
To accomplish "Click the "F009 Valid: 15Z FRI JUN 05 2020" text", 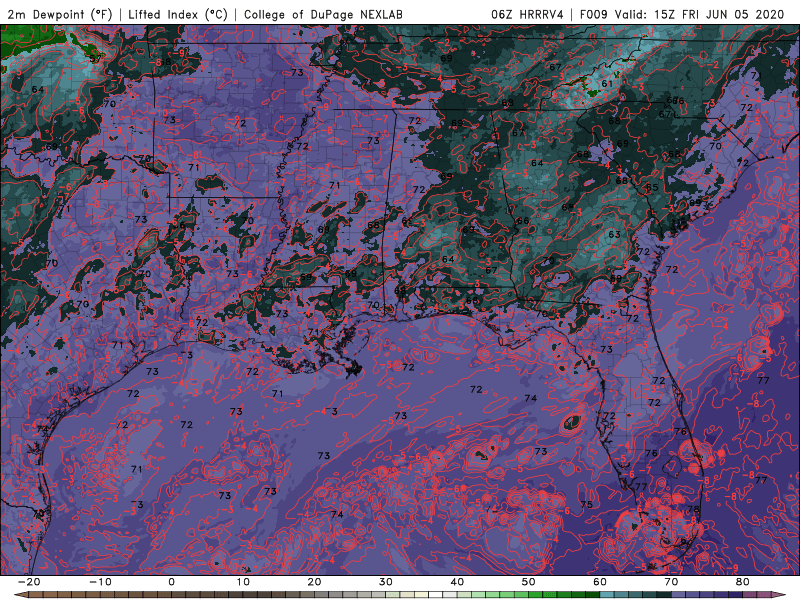I will click(x=682, y=14).
